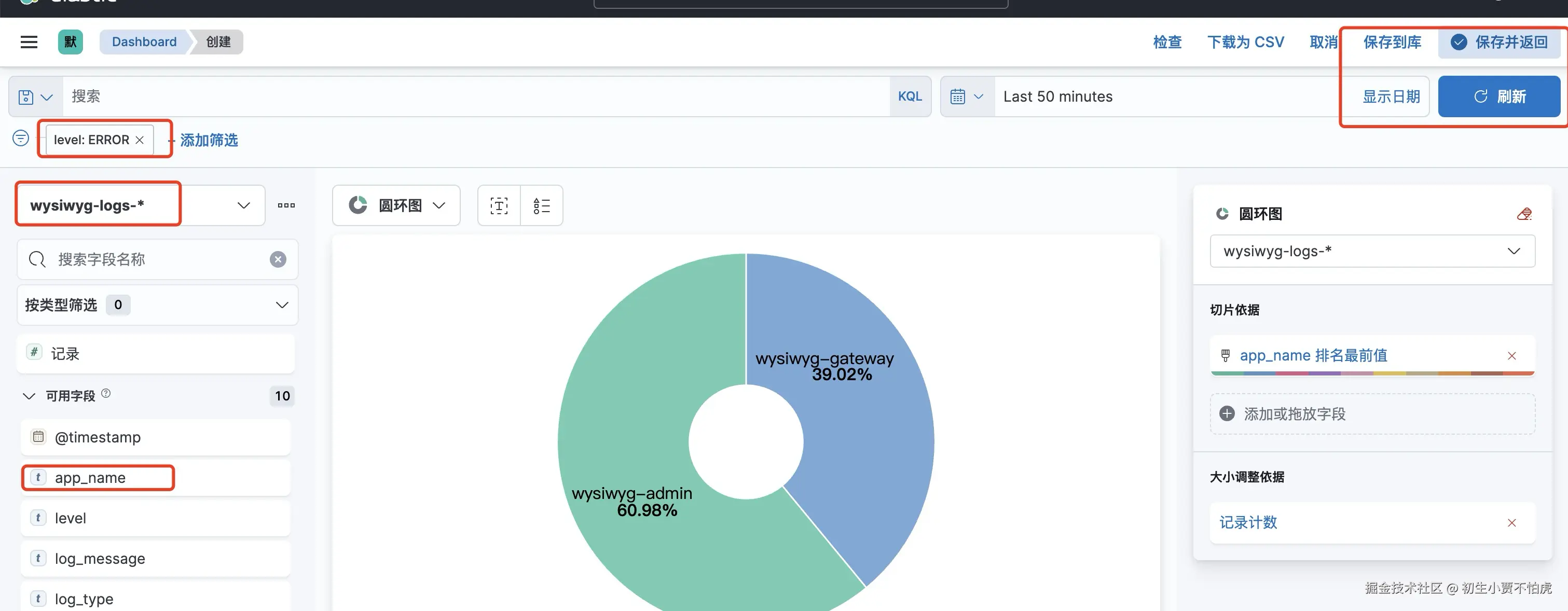Click the text label options icon
1568x611 pixels.
pyautogui.click(x=499, y=206)
